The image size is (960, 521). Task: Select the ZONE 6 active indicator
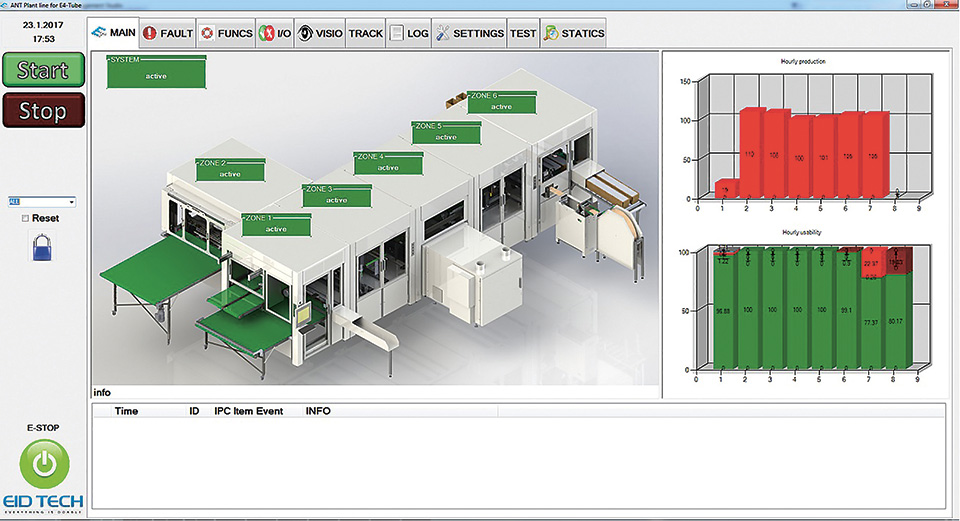[501, 102]
